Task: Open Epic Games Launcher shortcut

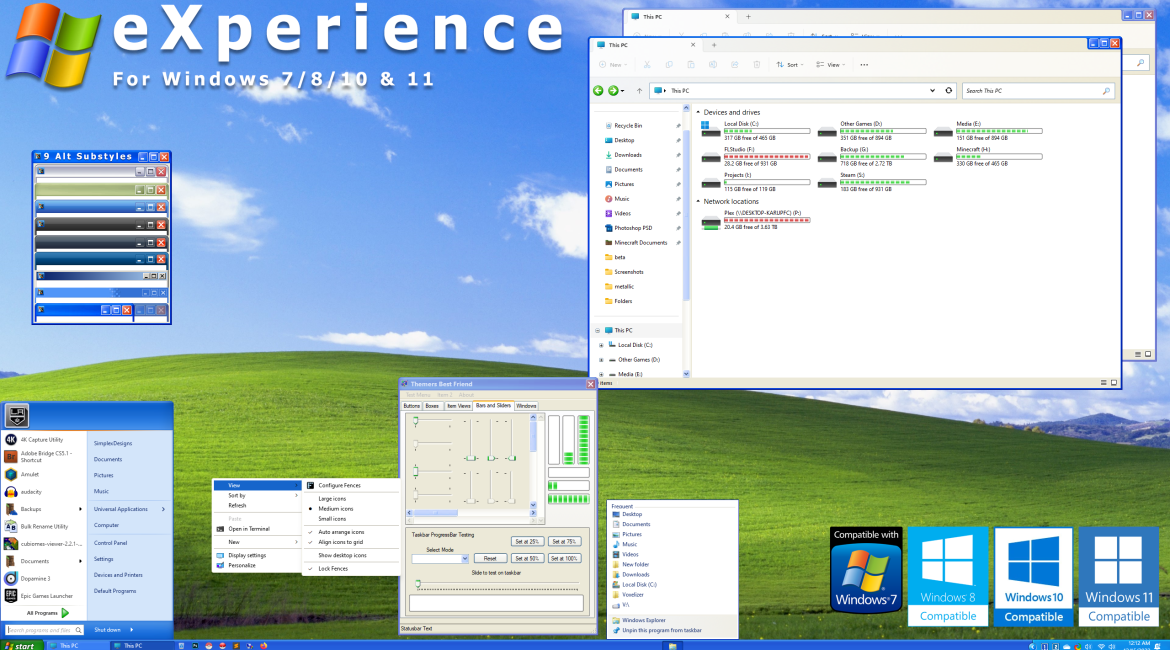Action: [40, 595]
